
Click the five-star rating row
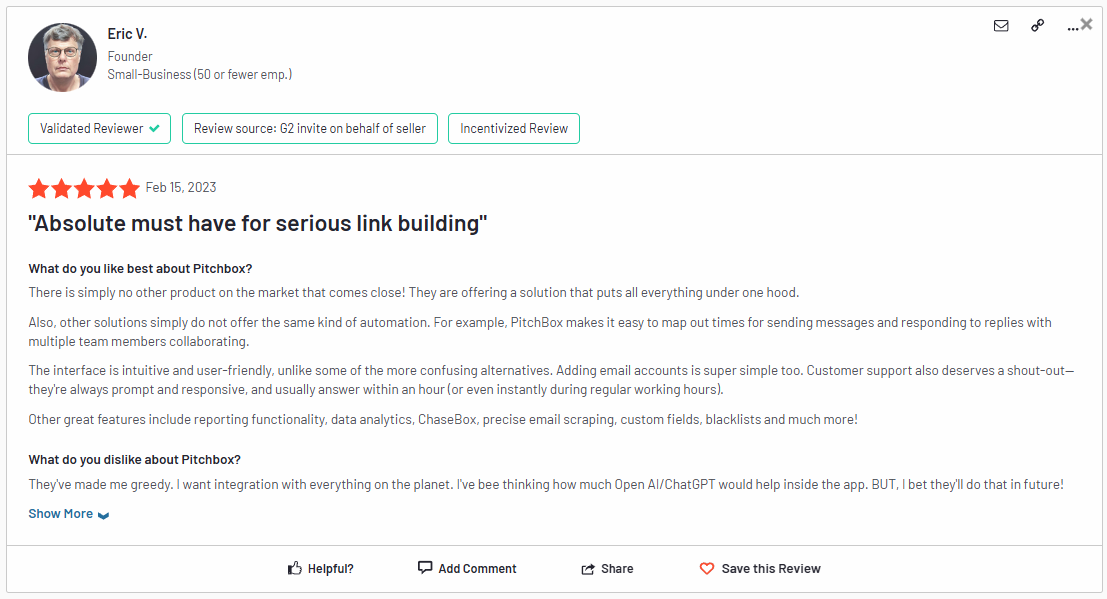point(84,188)
